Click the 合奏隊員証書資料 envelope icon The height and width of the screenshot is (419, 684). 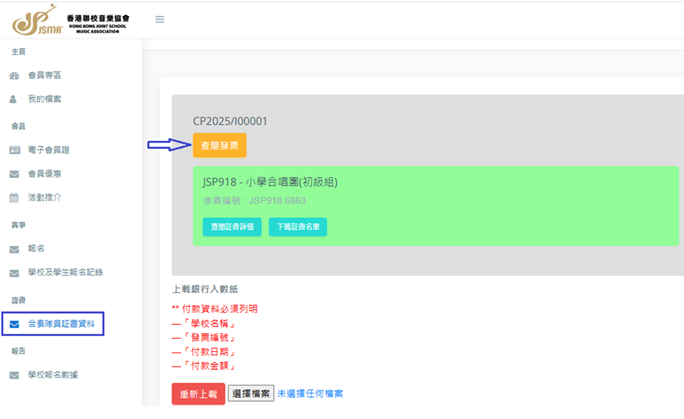coord(14,324)
